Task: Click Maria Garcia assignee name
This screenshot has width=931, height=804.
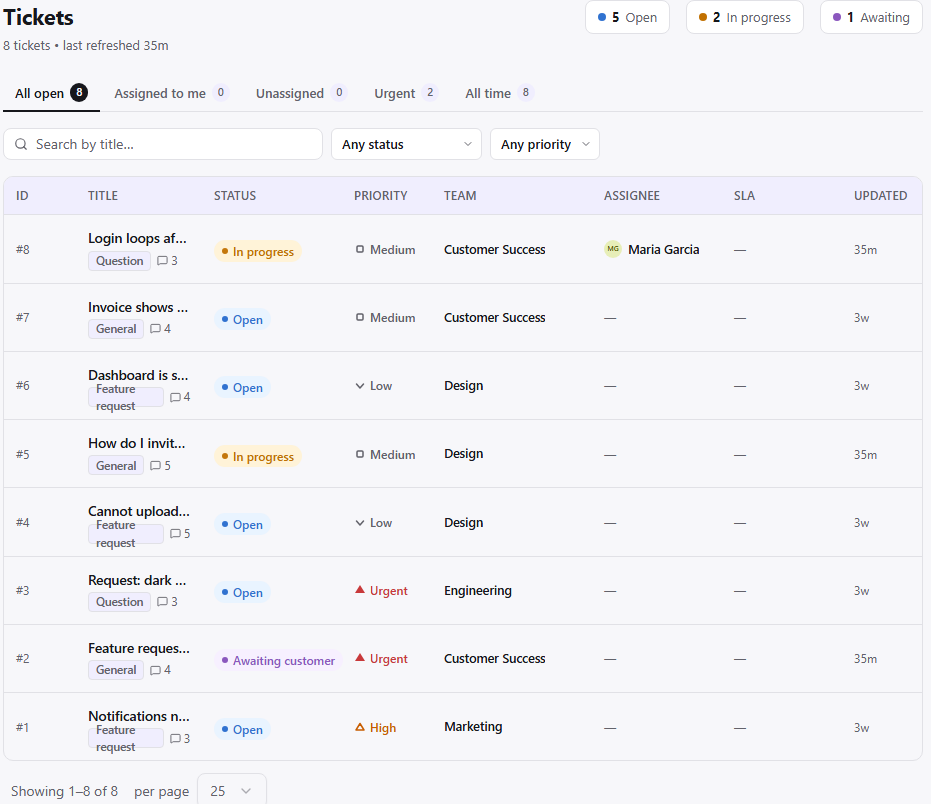Action: 664,249
